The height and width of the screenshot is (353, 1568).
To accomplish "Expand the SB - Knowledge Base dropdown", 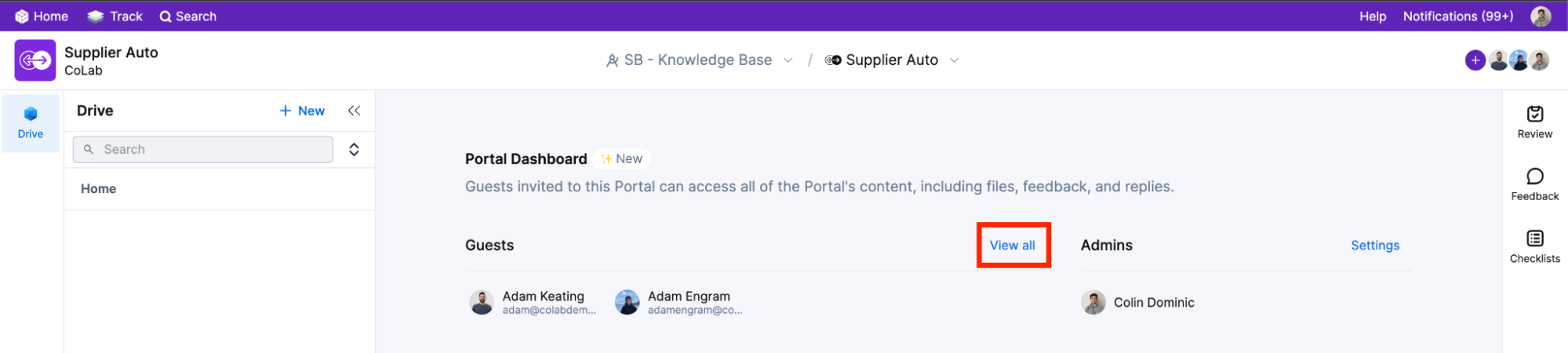I will (x=788, y=60).
